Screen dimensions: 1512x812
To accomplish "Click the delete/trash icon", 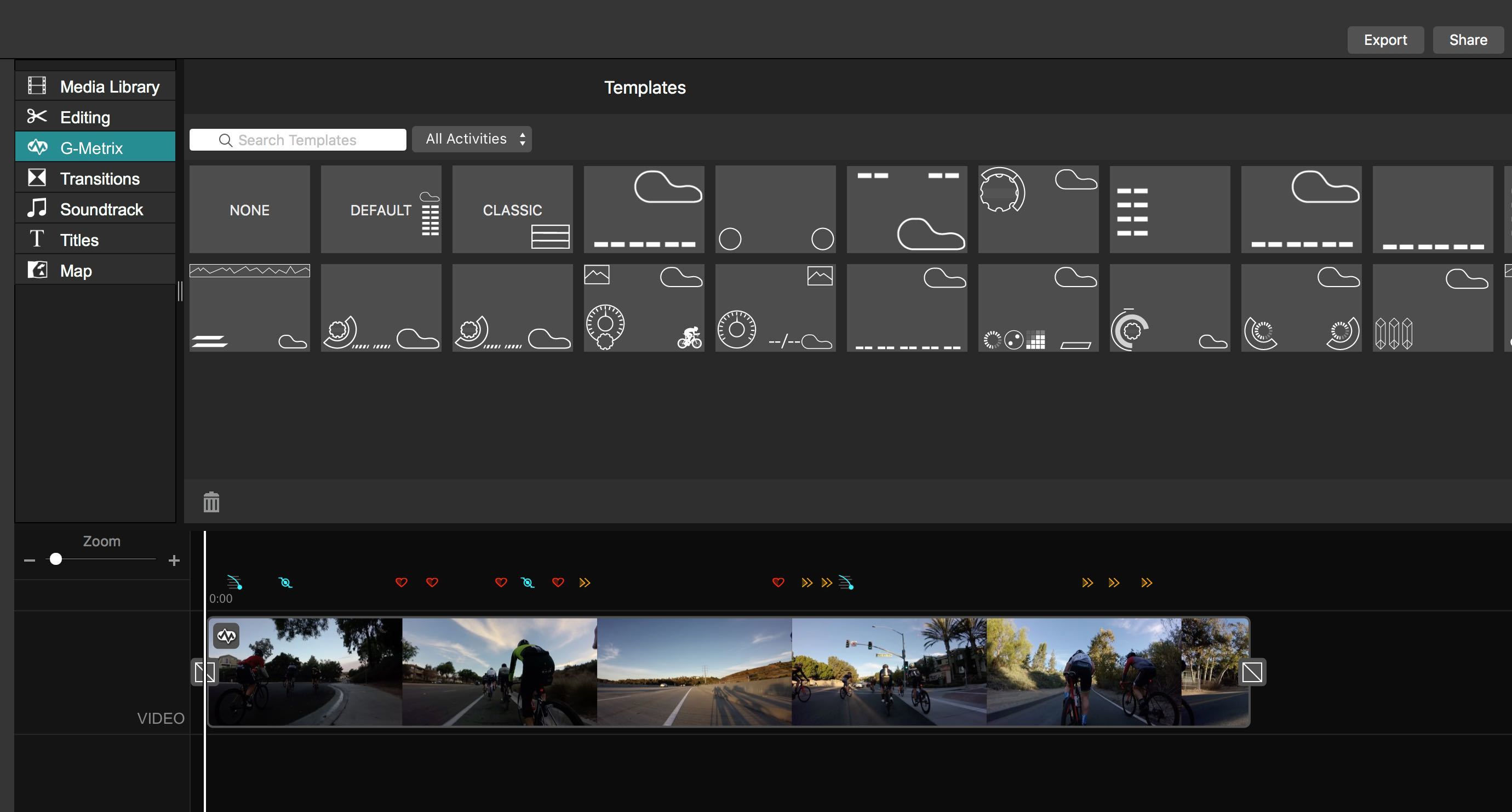I will pyautogui.click(x=211, y=501).
